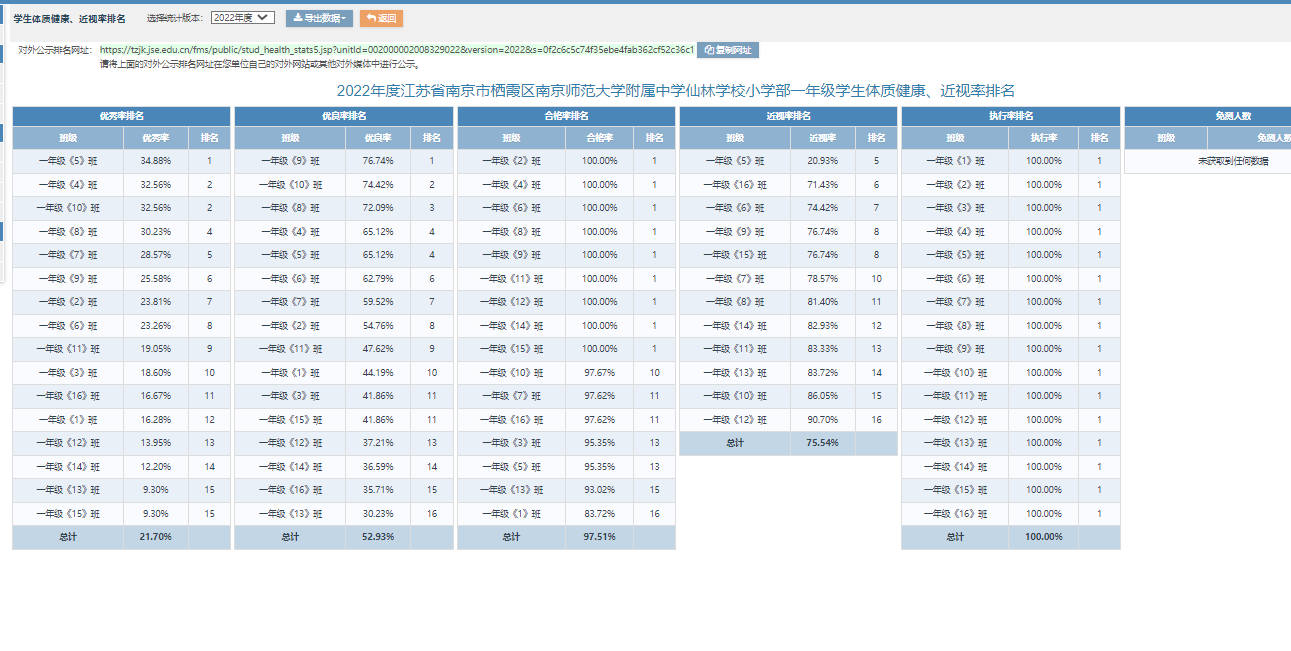The width and height of the screenshot is (1291, 651).
Task: Select the 86.05% myopia rate cell
Action: tap(823, 396)
